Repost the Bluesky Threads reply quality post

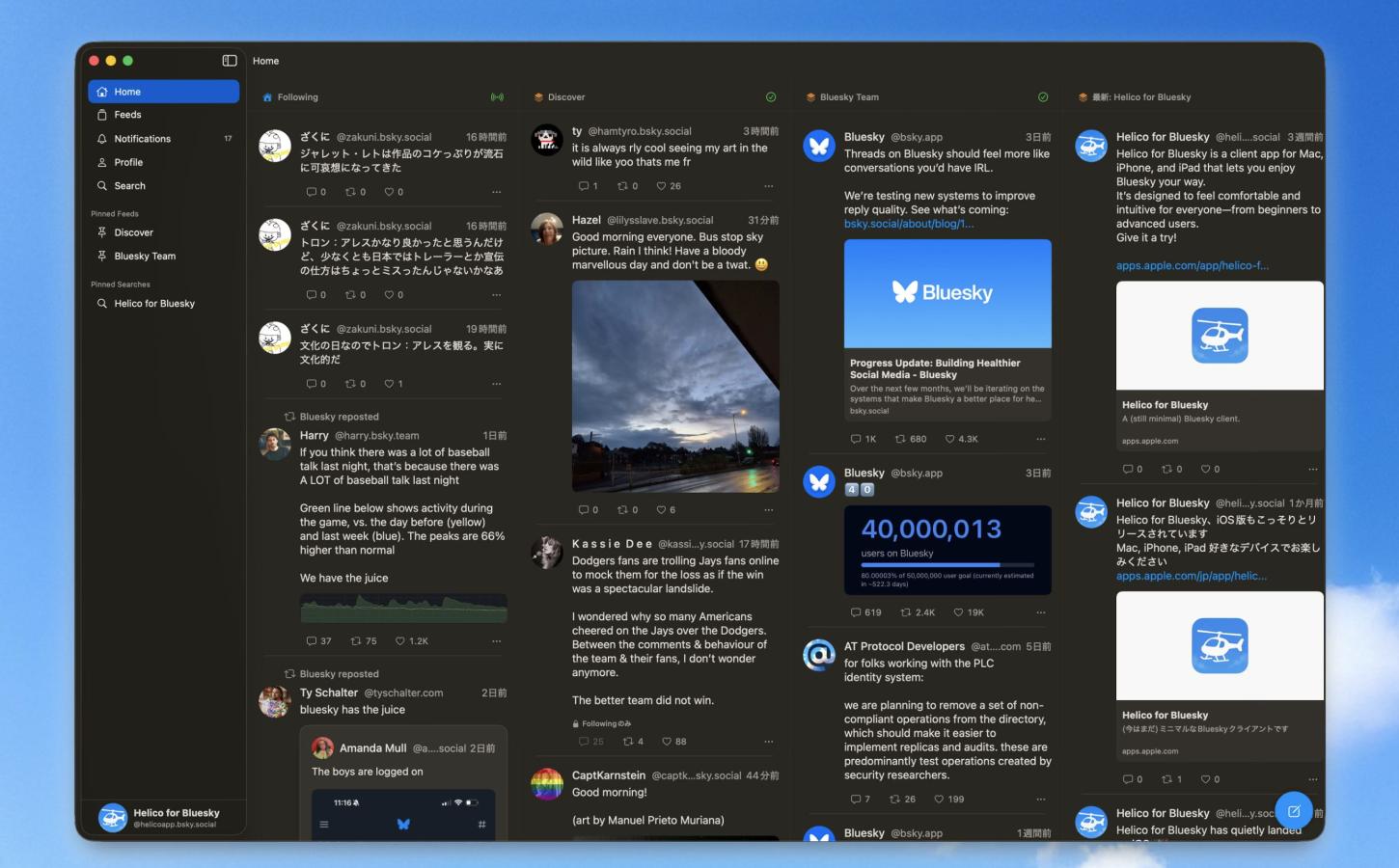[x=911, y=439]
